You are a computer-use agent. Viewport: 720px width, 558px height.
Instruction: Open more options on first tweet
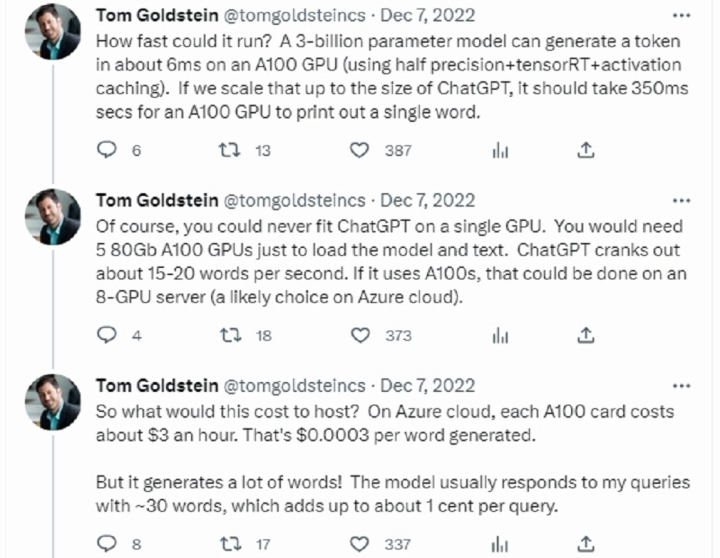coord(681,16)
